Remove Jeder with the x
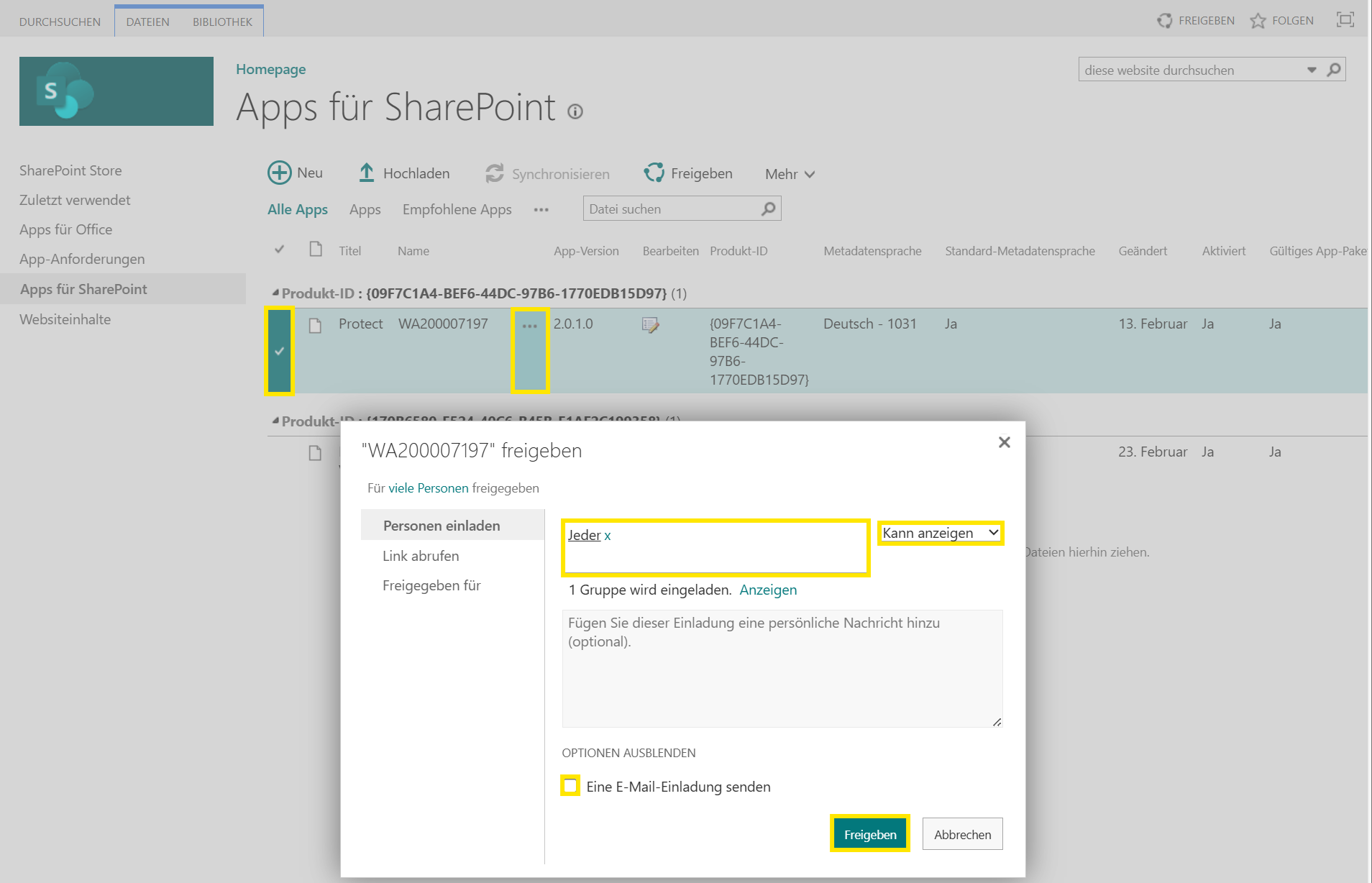 (x=608, y=536)
